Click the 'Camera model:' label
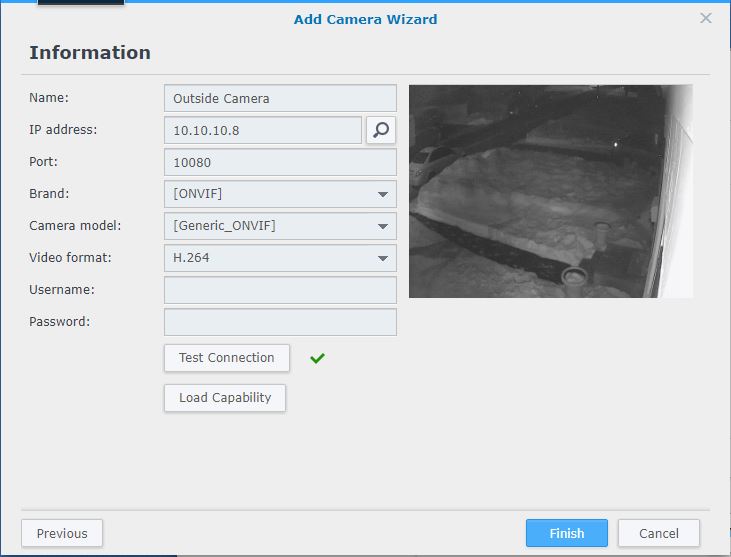 click(75, 226)
